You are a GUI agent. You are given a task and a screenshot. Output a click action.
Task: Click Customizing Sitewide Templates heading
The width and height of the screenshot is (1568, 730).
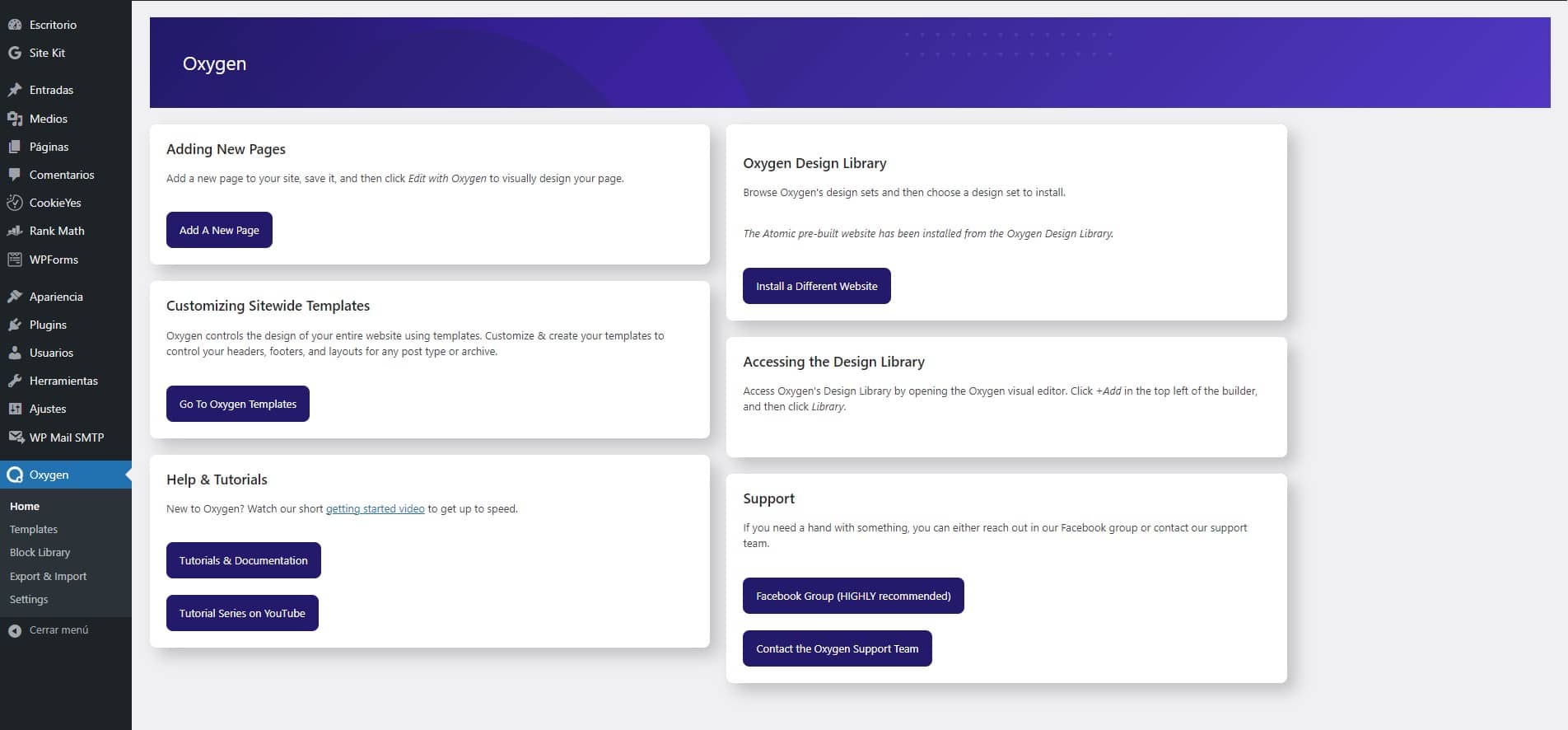point(268,306)
